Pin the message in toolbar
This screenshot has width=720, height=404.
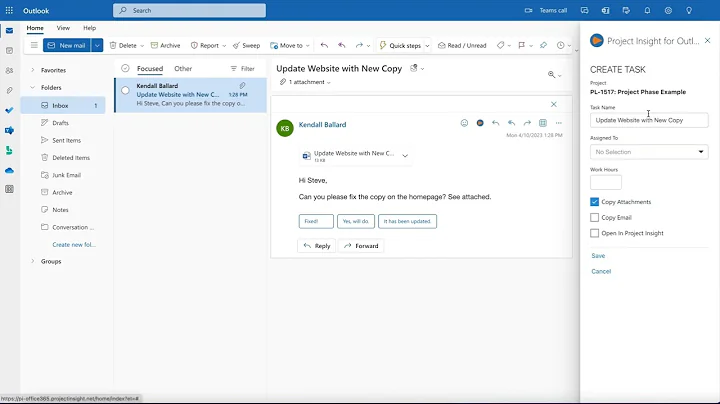click(x=543, y=45)
